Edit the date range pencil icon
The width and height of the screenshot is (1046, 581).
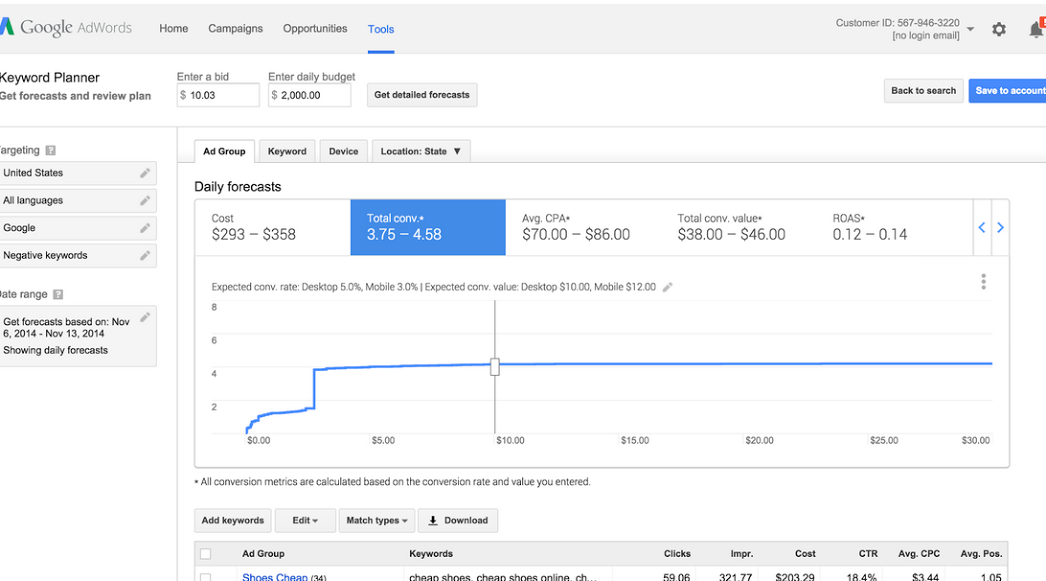pyautogui.click(x=145, y=317)
